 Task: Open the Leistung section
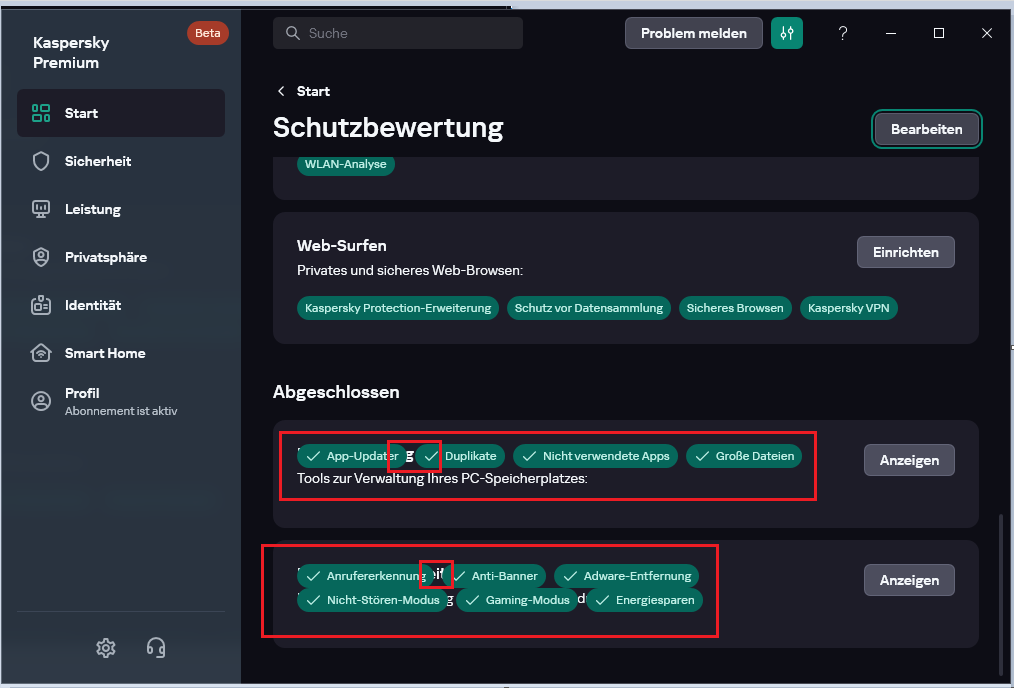pos(121,209)
